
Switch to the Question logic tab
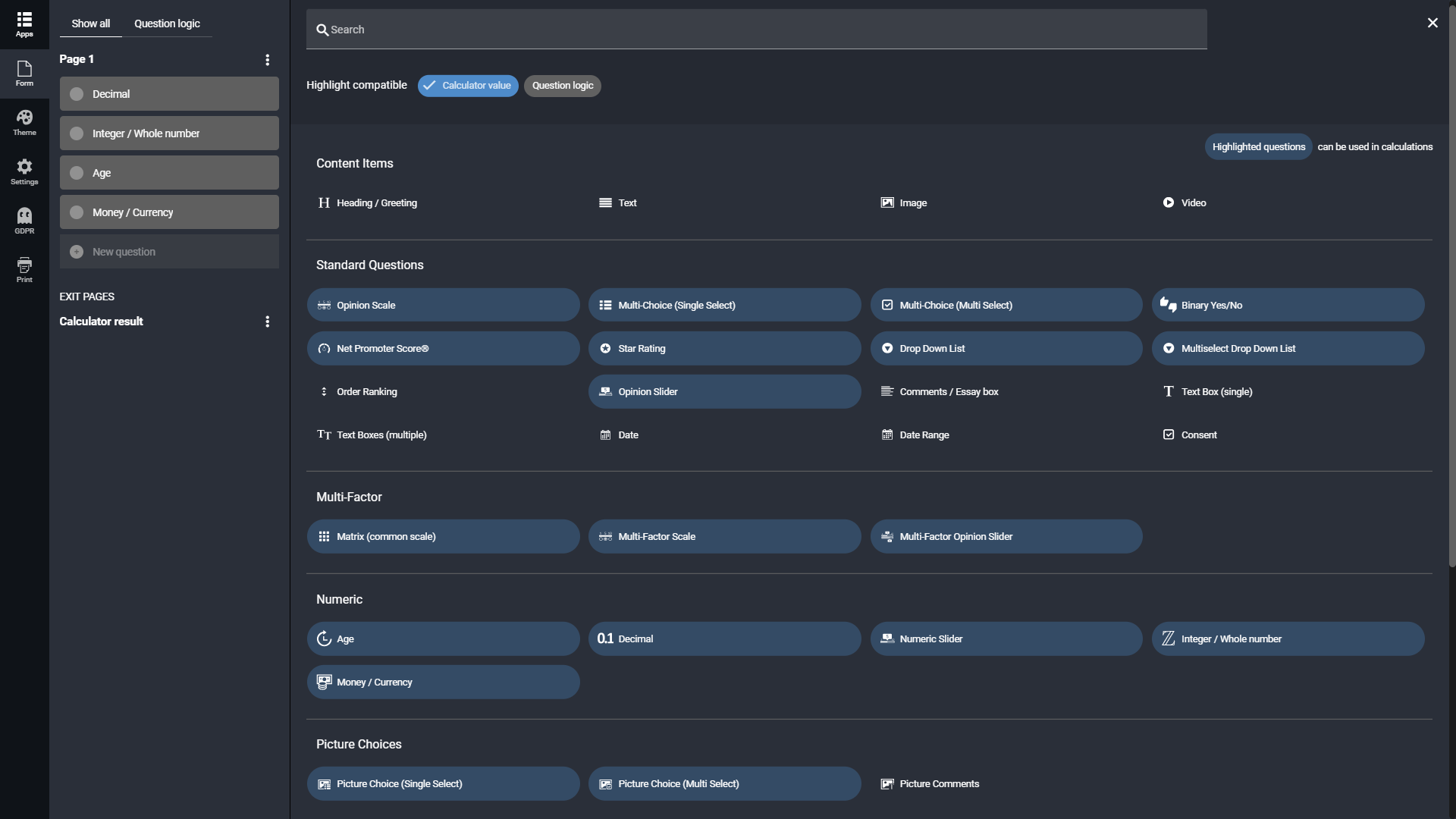167,24
